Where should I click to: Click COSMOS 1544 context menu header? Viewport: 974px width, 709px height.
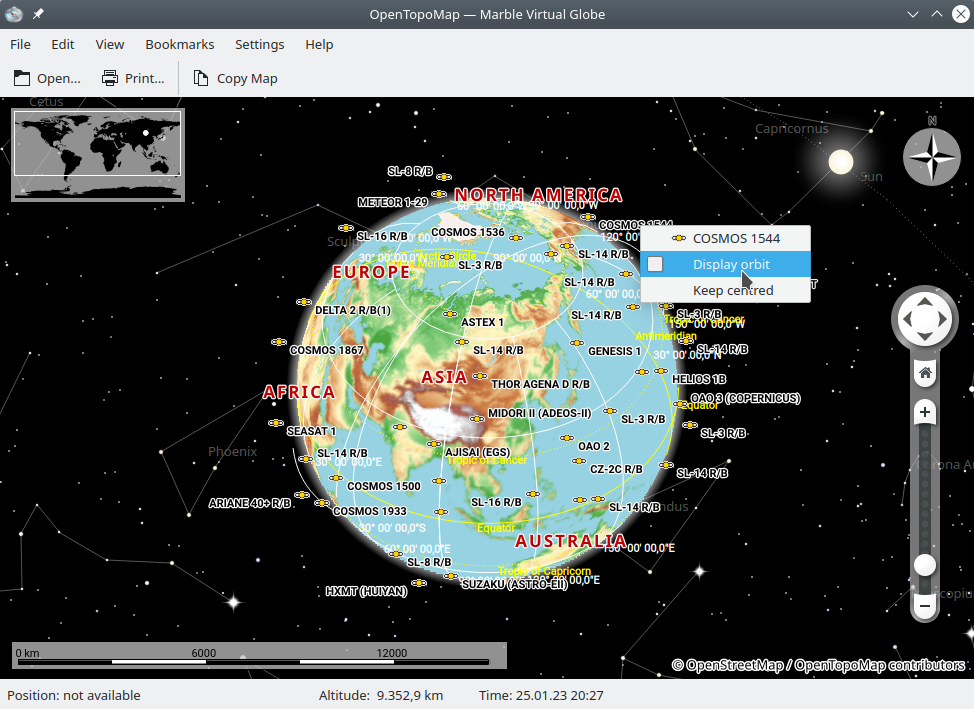[726, 239]
